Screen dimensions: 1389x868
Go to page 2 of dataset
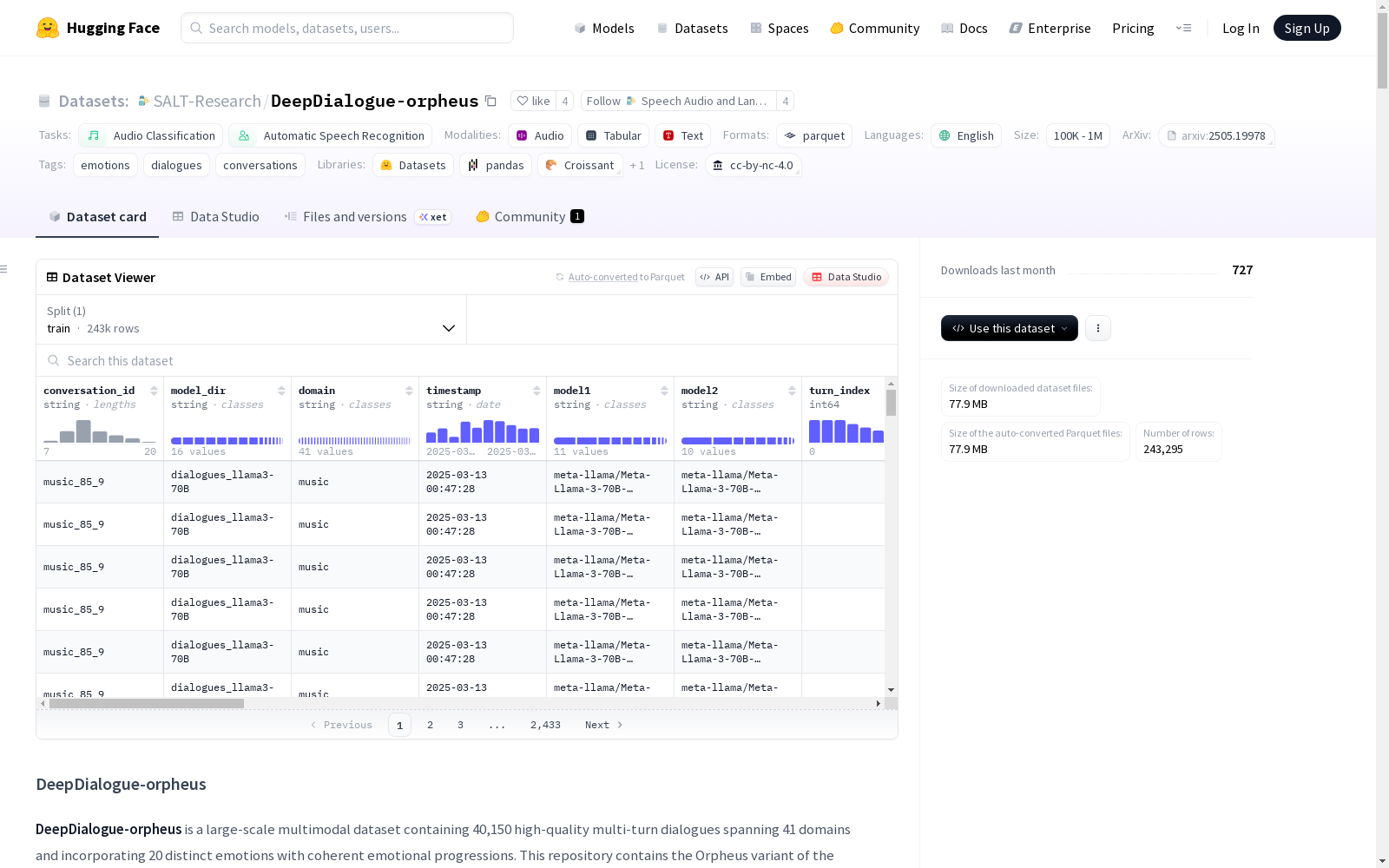pos(430,725)
